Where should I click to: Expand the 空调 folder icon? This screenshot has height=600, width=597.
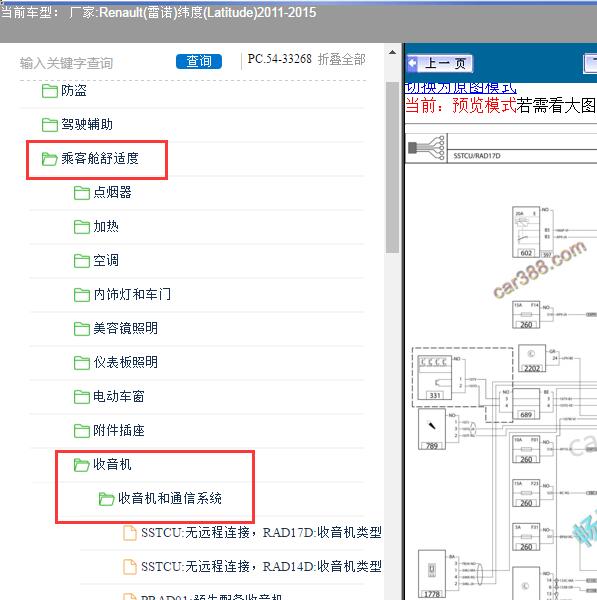click(x=82, y=261)
